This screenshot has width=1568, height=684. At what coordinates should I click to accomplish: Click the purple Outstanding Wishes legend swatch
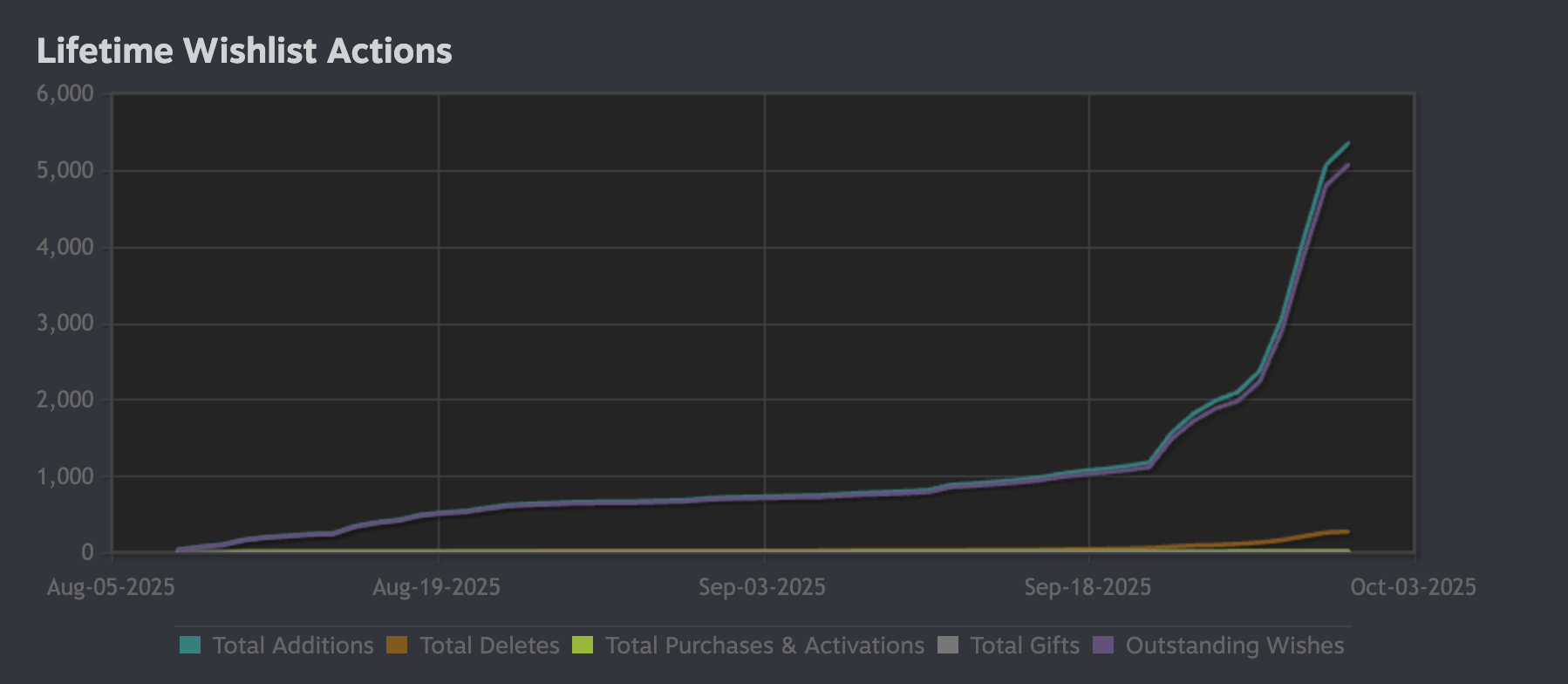pyautogui.click(x=1103, y=646)
